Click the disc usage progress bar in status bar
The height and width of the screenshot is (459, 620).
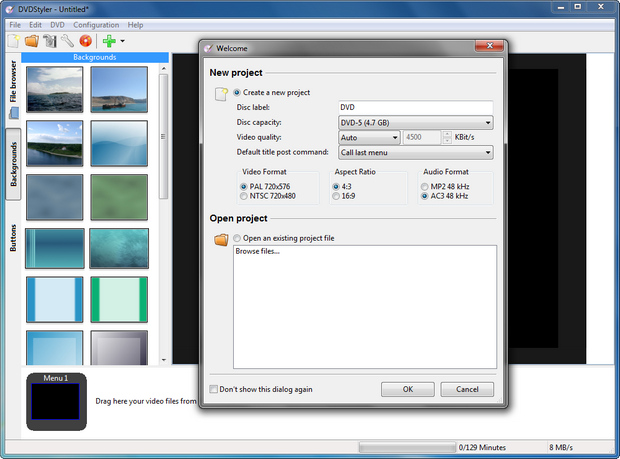(x=407, y=448)
